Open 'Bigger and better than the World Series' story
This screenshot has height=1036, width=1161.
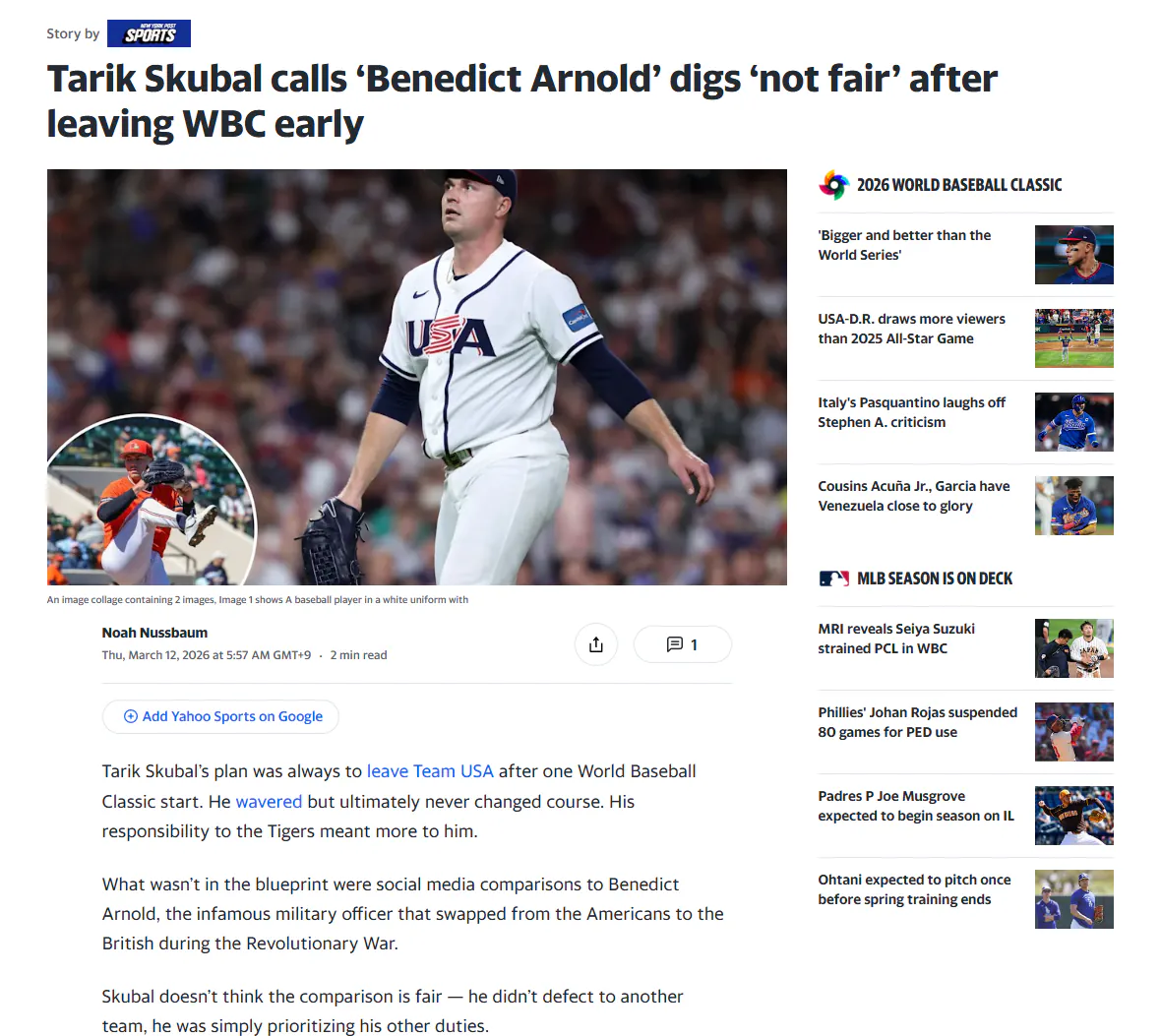click(x=904, y=245)
